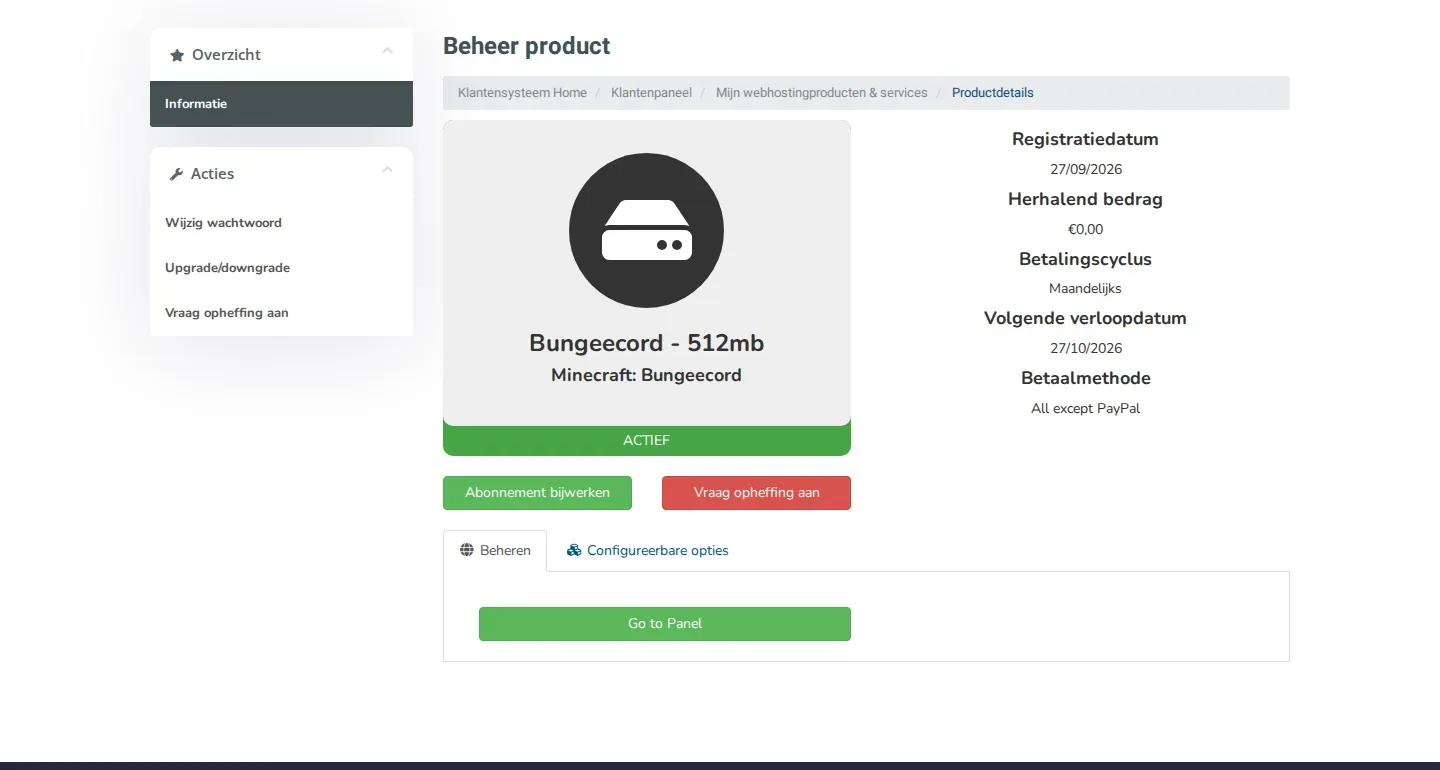The image size is (1440, 770).
Task: Click the Bungeecord - 512mb product title
Action: (647, 343)
